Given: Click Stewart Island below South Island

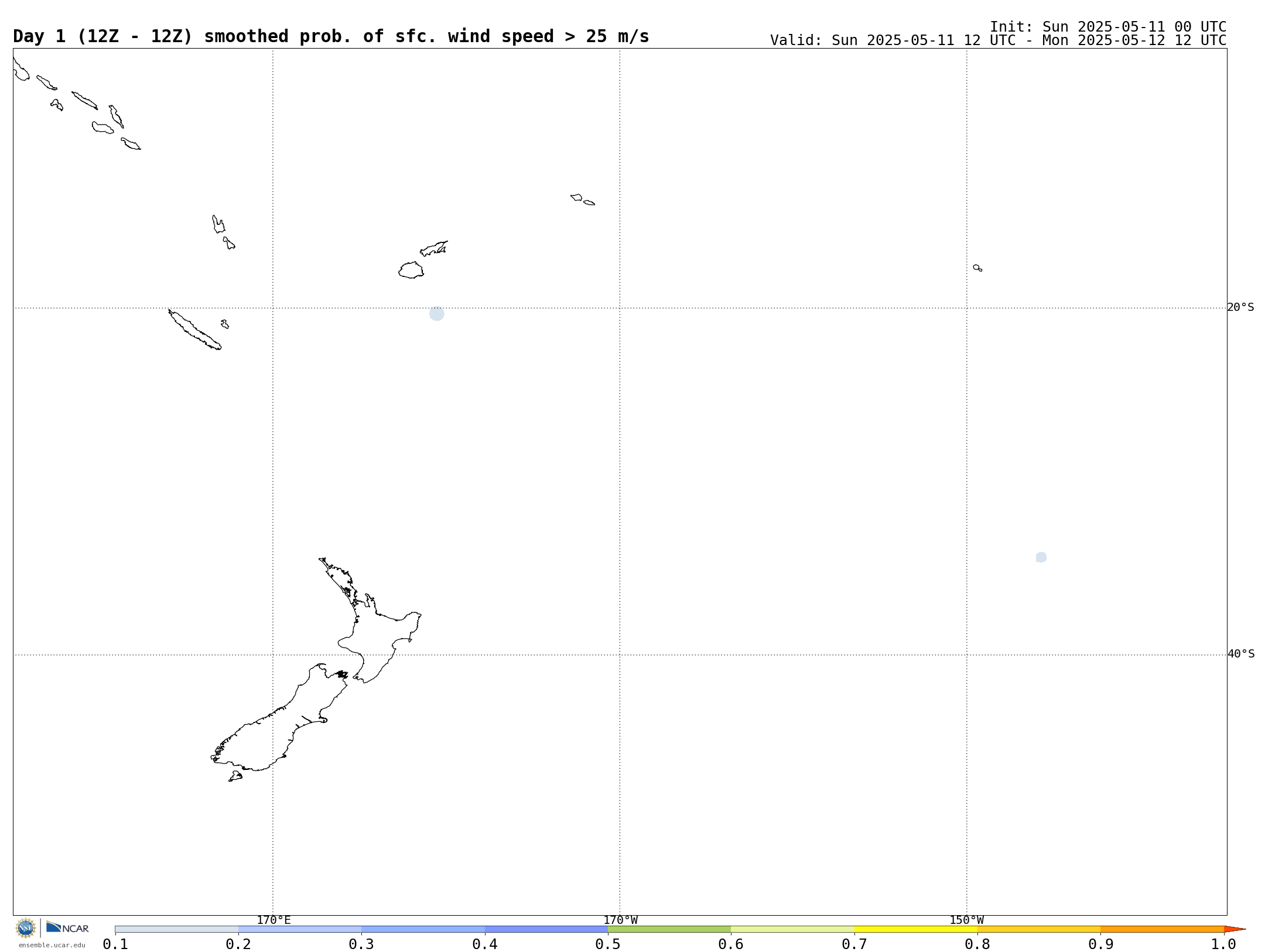Looking at the screenshot, I should point(235,776).
